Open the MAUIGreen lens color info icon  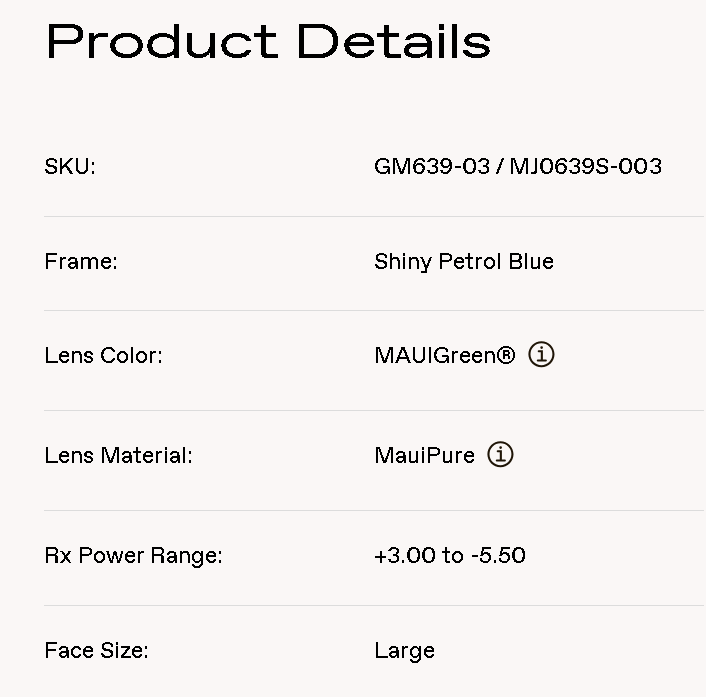coord(541,354)
